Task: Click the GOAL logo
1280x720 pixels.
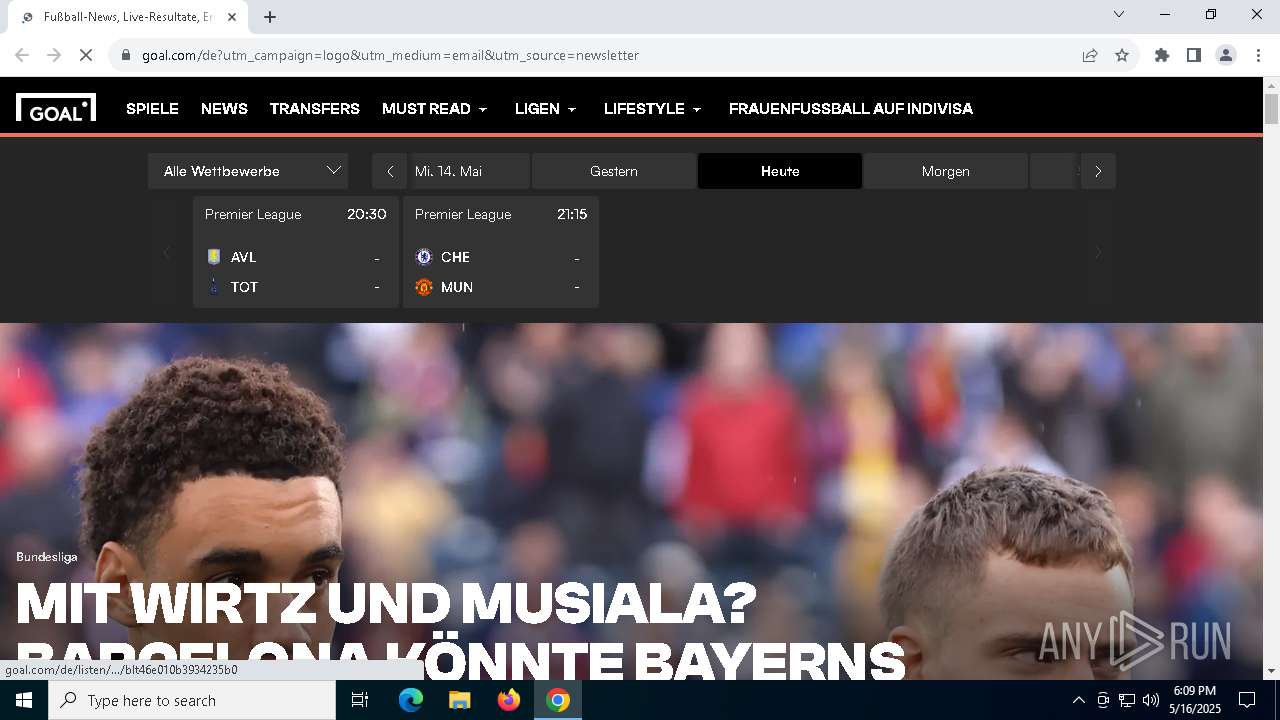Action: coord(56,108)
